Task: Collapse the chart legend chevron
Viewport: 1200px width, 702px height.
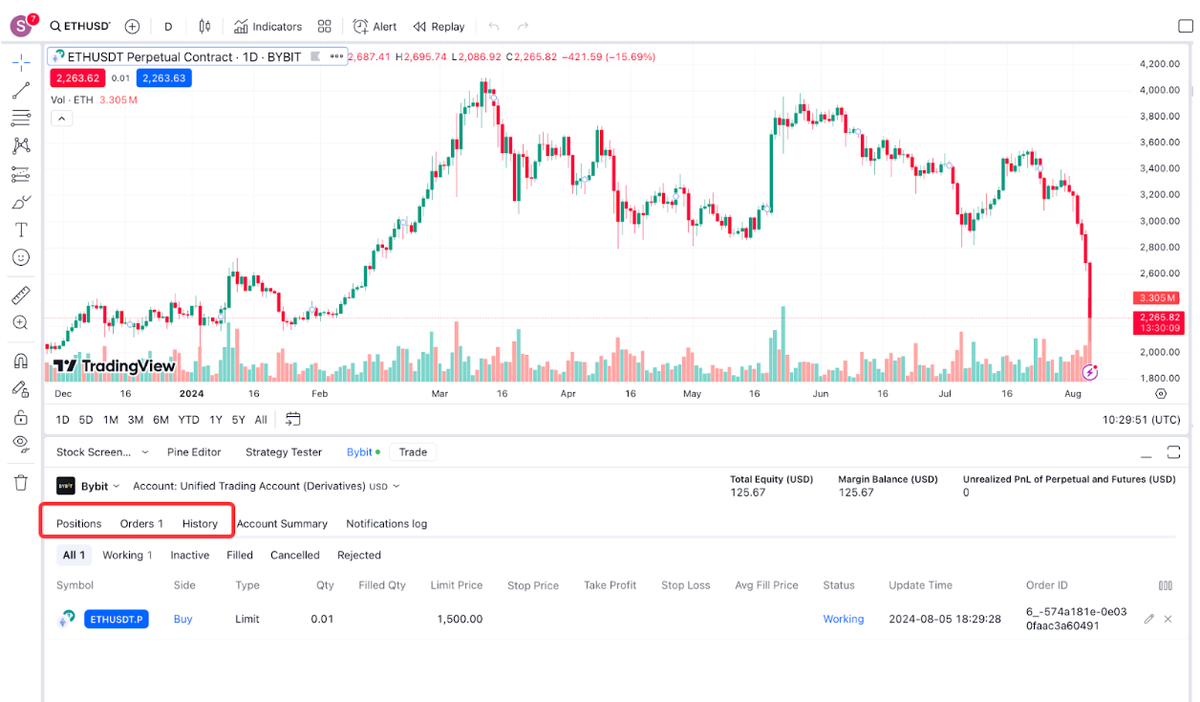Action: point(61,119)
